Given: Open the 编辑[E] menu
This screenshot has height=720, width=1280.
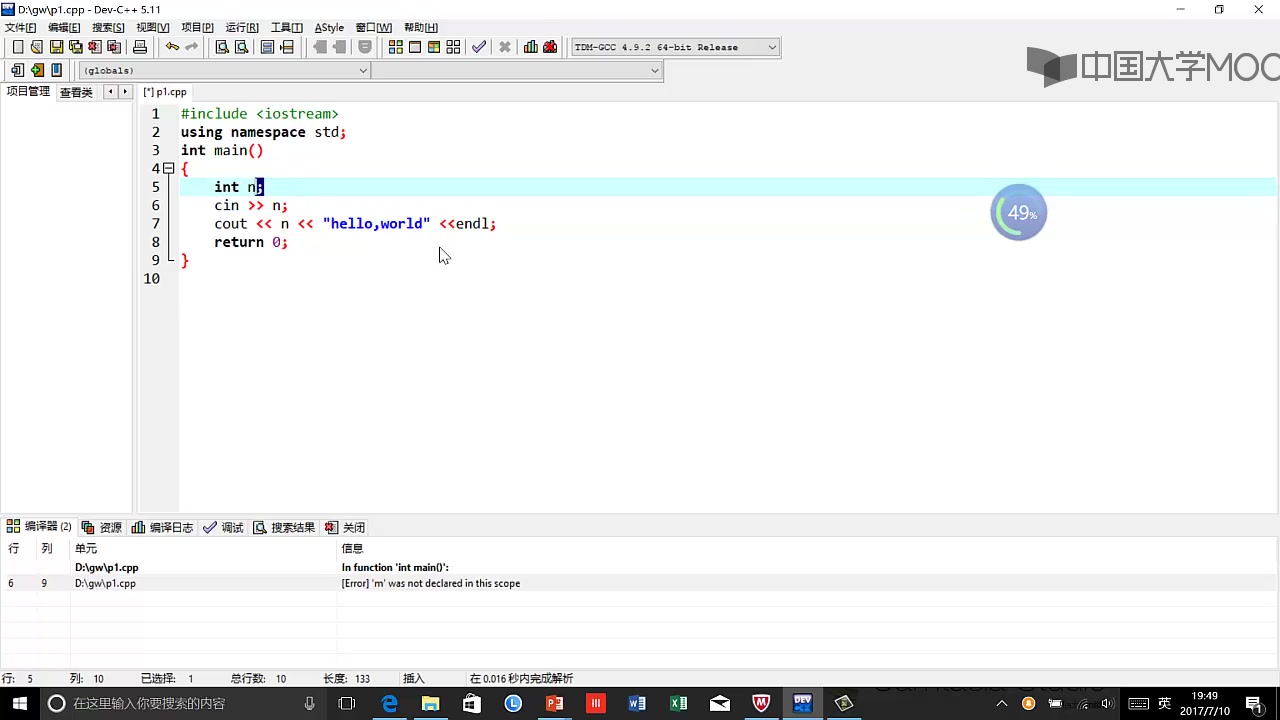Looking at the screenshot, I should (64, 27).
